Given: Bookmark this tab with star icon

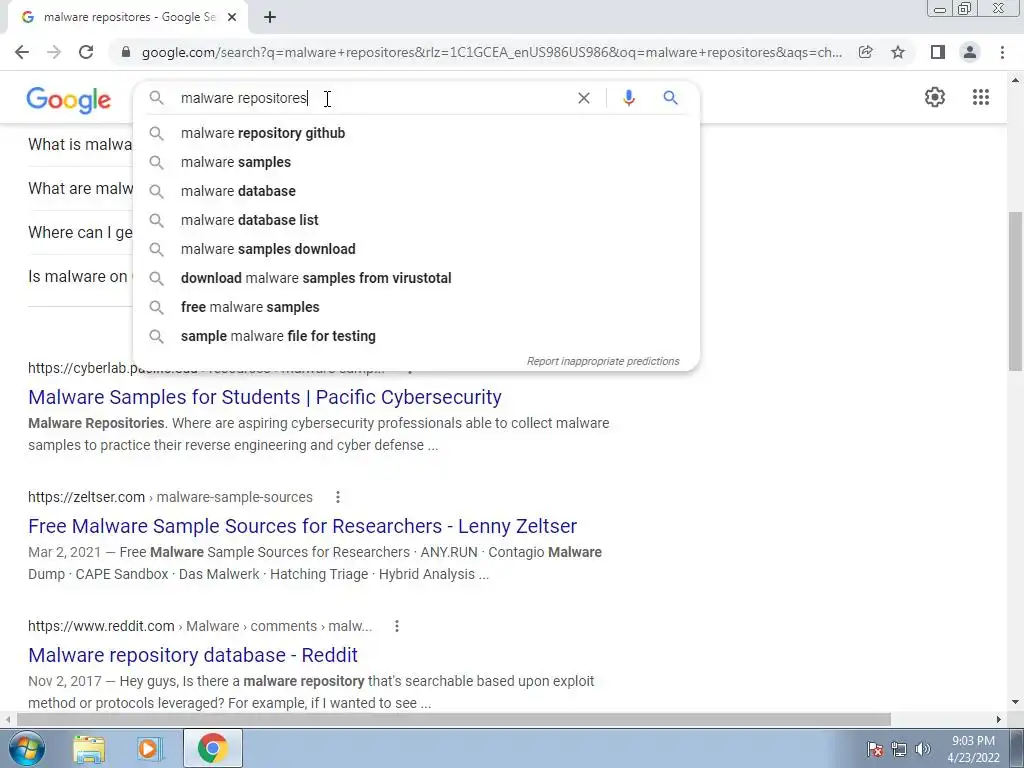Looking at the screenshot, I should [x=898, y=52].
